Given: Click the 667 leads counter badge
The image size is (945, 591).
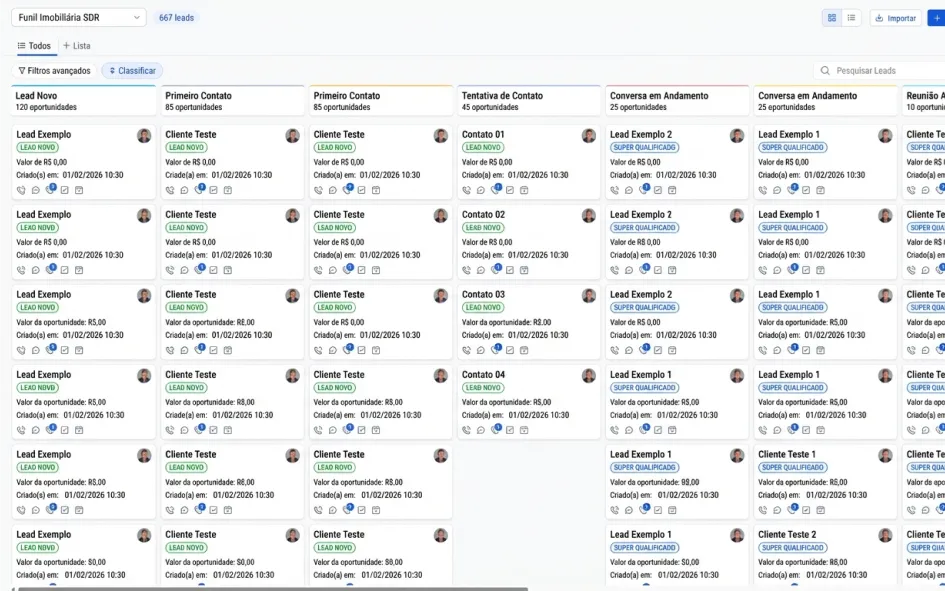Looking at the screenshot, I should [177, 18].
